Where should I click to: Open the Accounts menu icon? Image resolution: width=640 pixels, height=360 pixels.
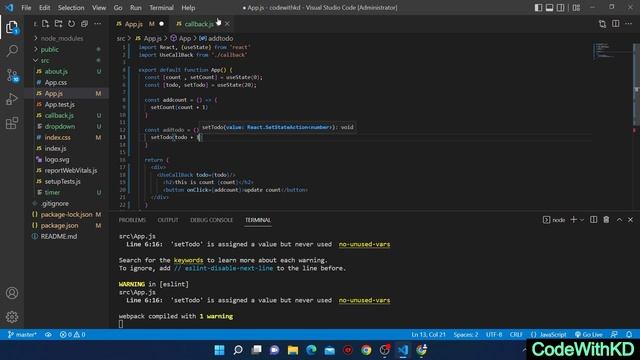[x=12, y=293]
